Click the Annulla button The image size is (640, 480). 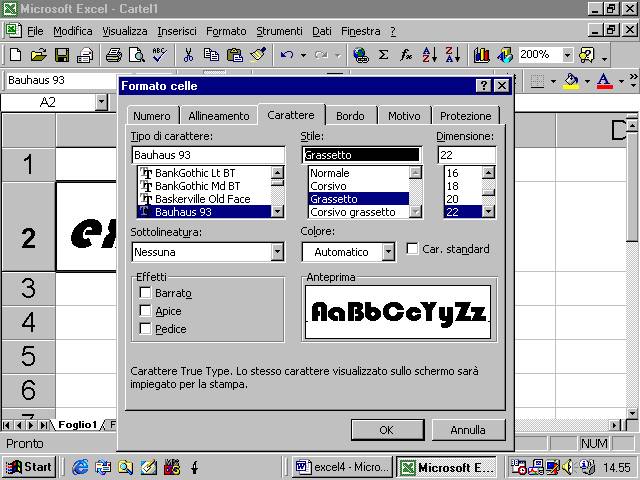click(x=468, y=430)
